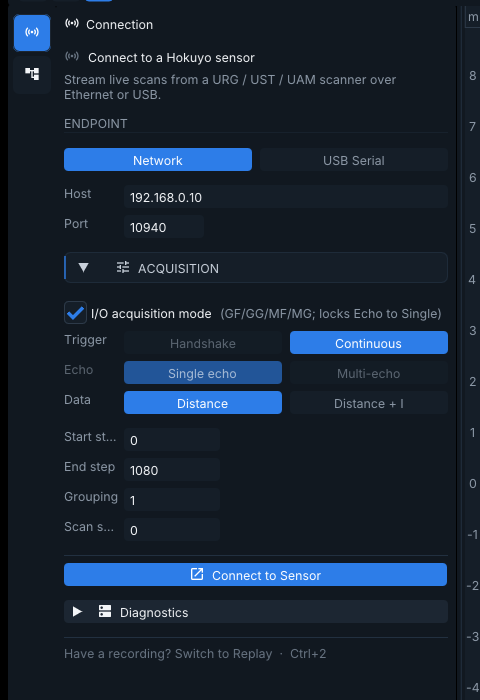This screenshot has height=700, width=480.
Task: Click the signal icon beside the Connection heading
Action: click(72, 24)
